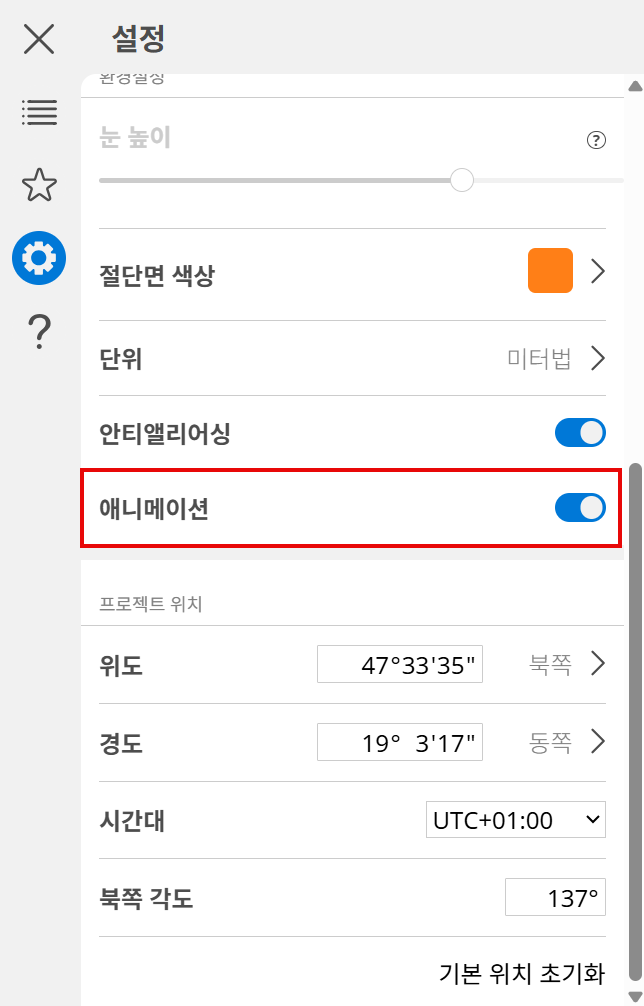Image resolution: width=644 pixels, height=1006 pixels.
Task: Toggle the 안티앨리어싱 switch
Action: click(580, 433)
